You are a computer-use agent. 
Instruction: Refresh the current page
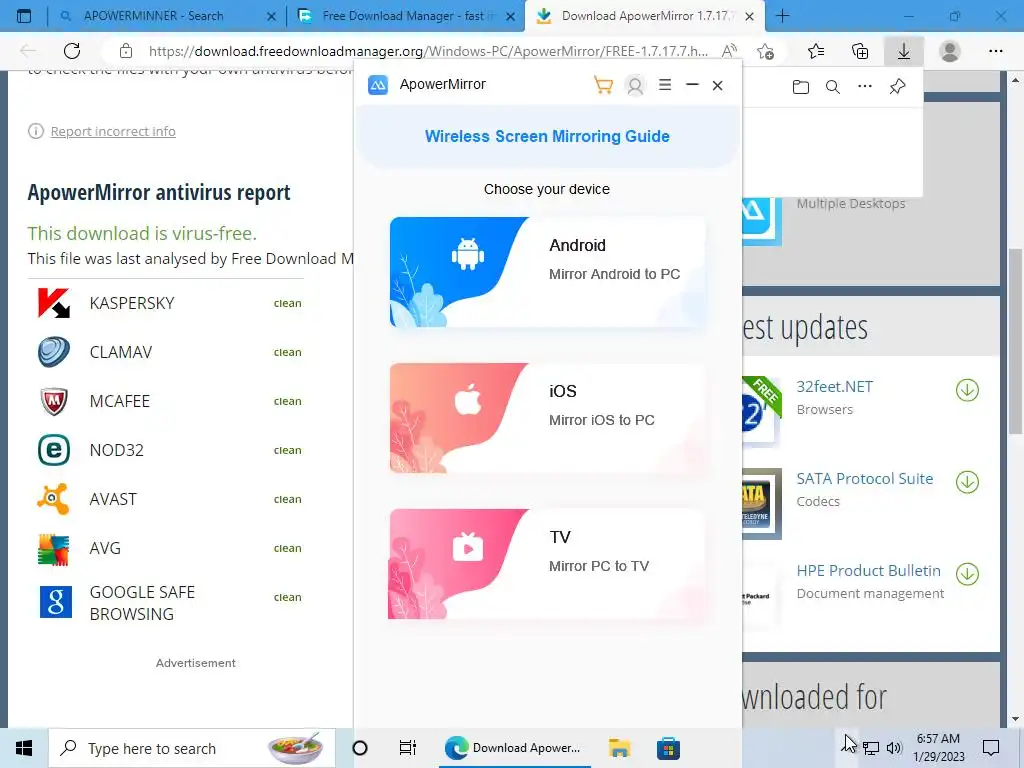coord(72,51)
